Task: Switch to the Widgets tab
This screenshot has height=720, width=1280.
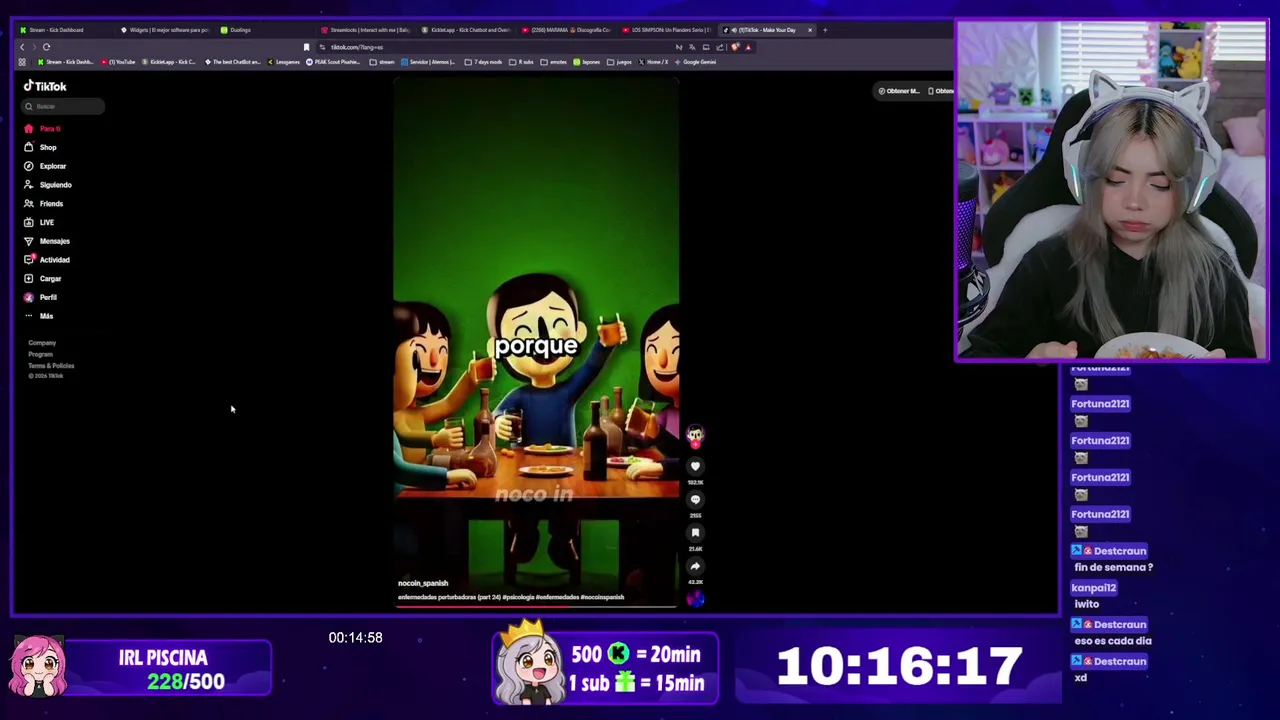Action: click(x=164, y=30)
